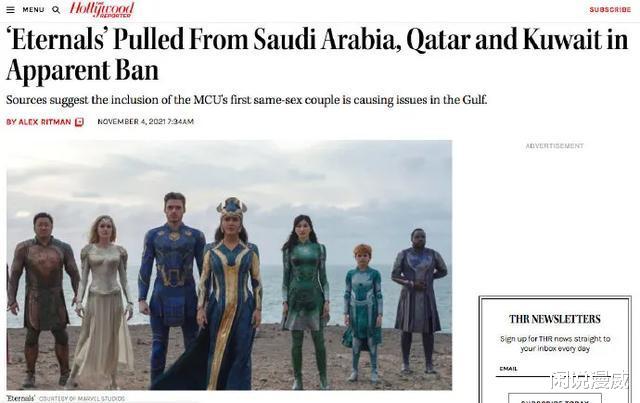The width and height of the screenshot is (640, 403).
Task: Click the ADVERTISEMENT label area
Action: (555, 146)
